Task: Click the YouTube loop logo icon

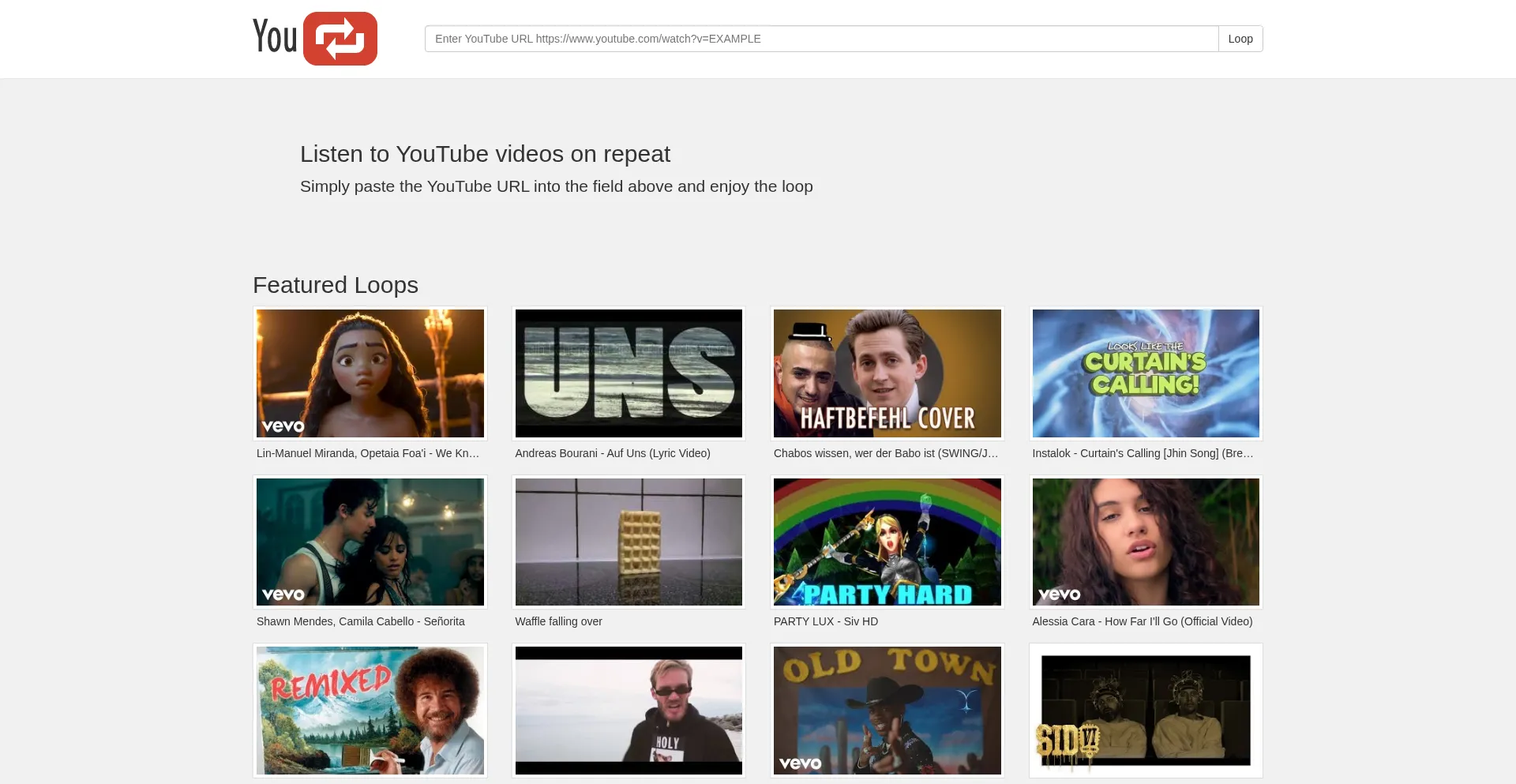Action: coord(315,39)
